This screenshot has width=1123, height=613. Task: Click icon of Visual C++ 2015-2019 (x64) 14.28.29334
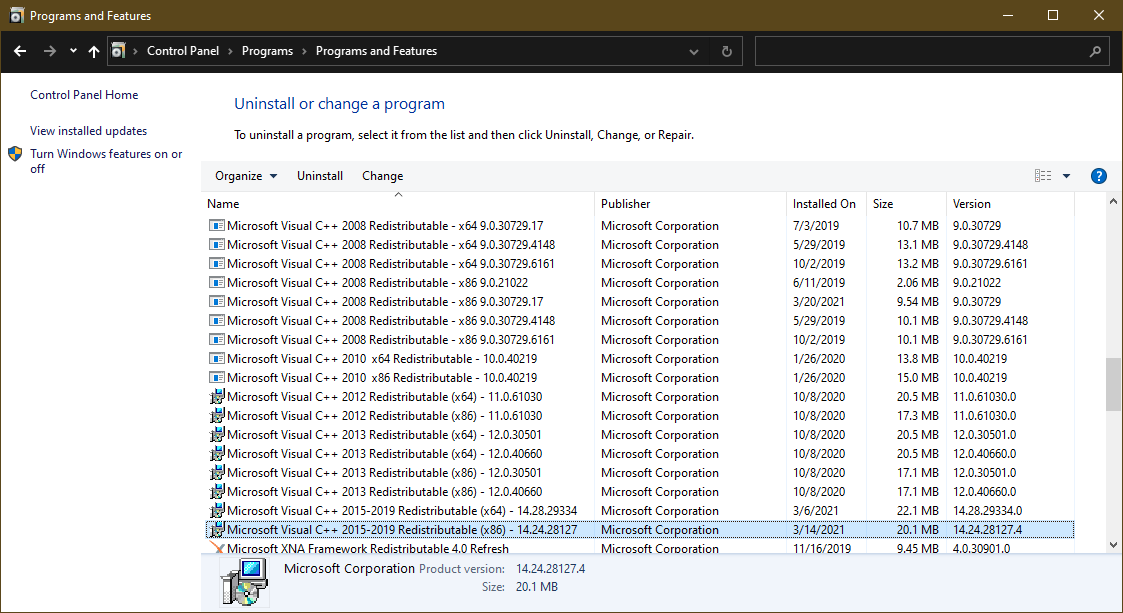click(x=216, y=510)
